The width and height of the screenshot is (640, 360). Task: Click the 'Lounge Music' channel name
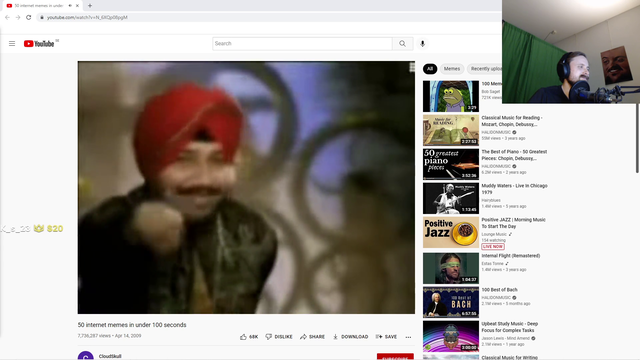tap(494, 234)
